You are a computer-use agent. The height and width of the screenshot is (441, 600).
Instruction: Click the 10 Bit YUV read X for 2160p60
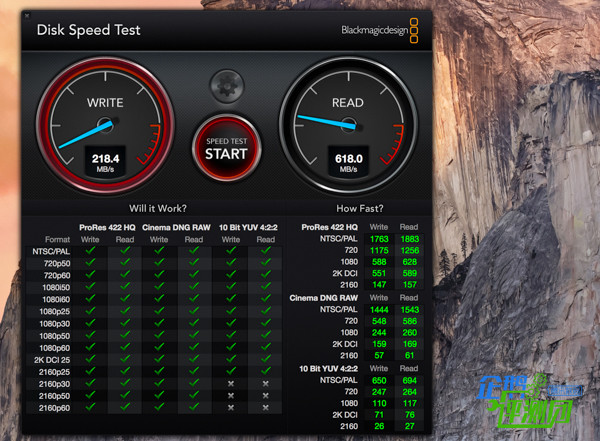266,408
